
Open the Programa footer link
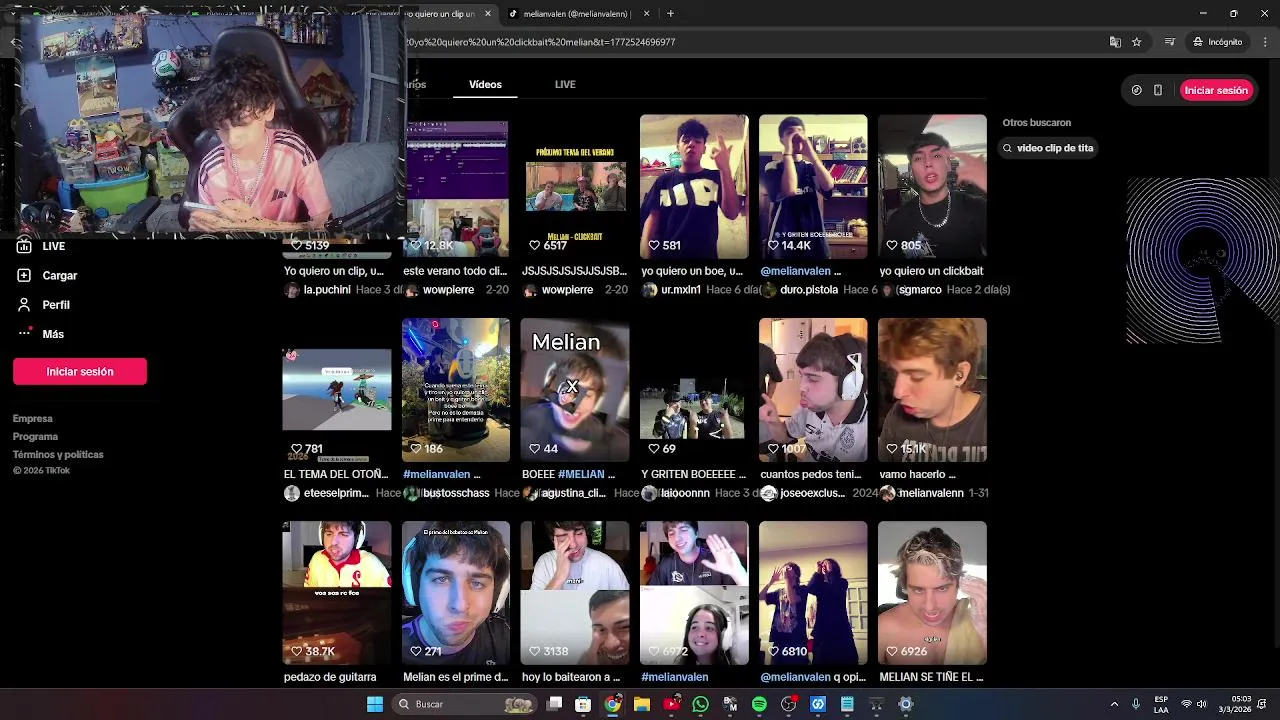click(x=35, y=437)
